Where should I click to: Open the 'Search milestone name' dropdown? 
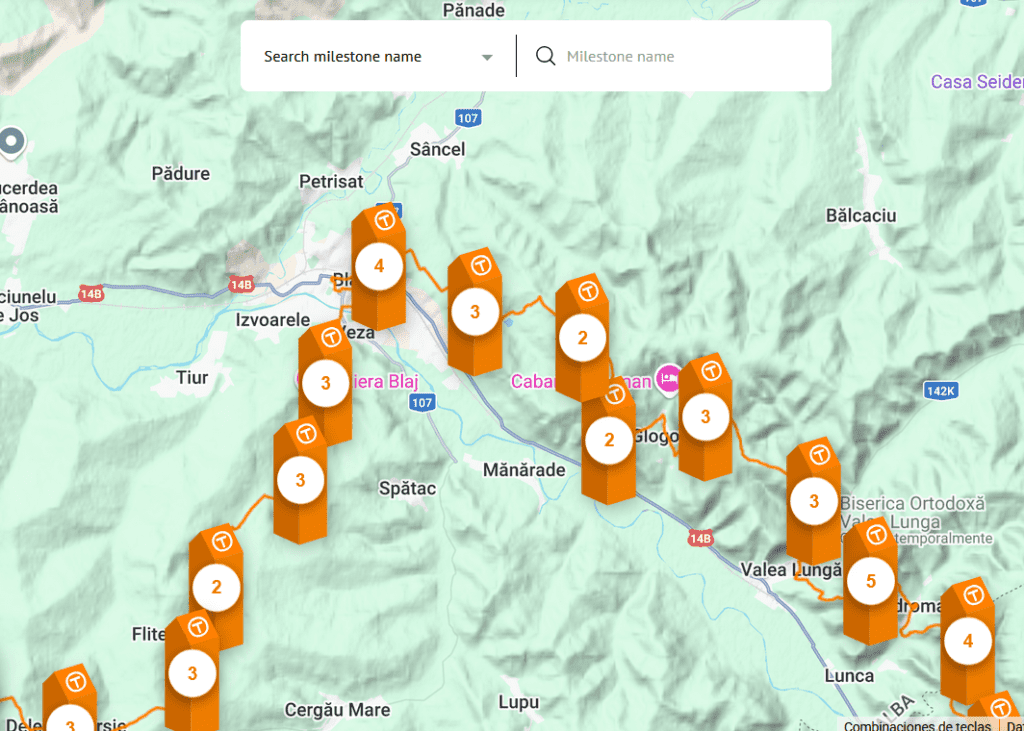point(378,57)
